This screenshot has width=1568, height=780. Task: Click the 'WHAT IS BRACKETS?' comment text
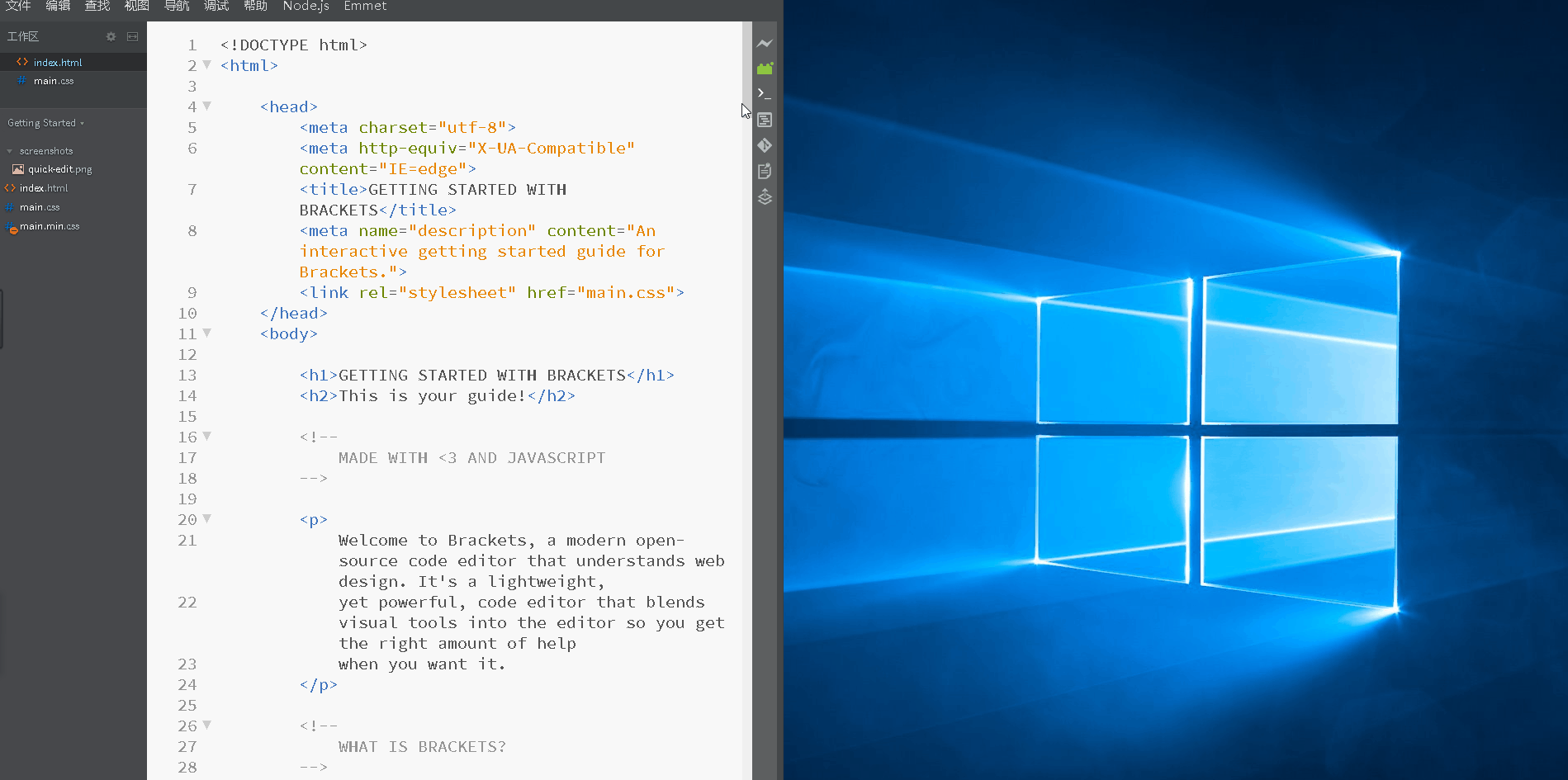pos(423,746)
